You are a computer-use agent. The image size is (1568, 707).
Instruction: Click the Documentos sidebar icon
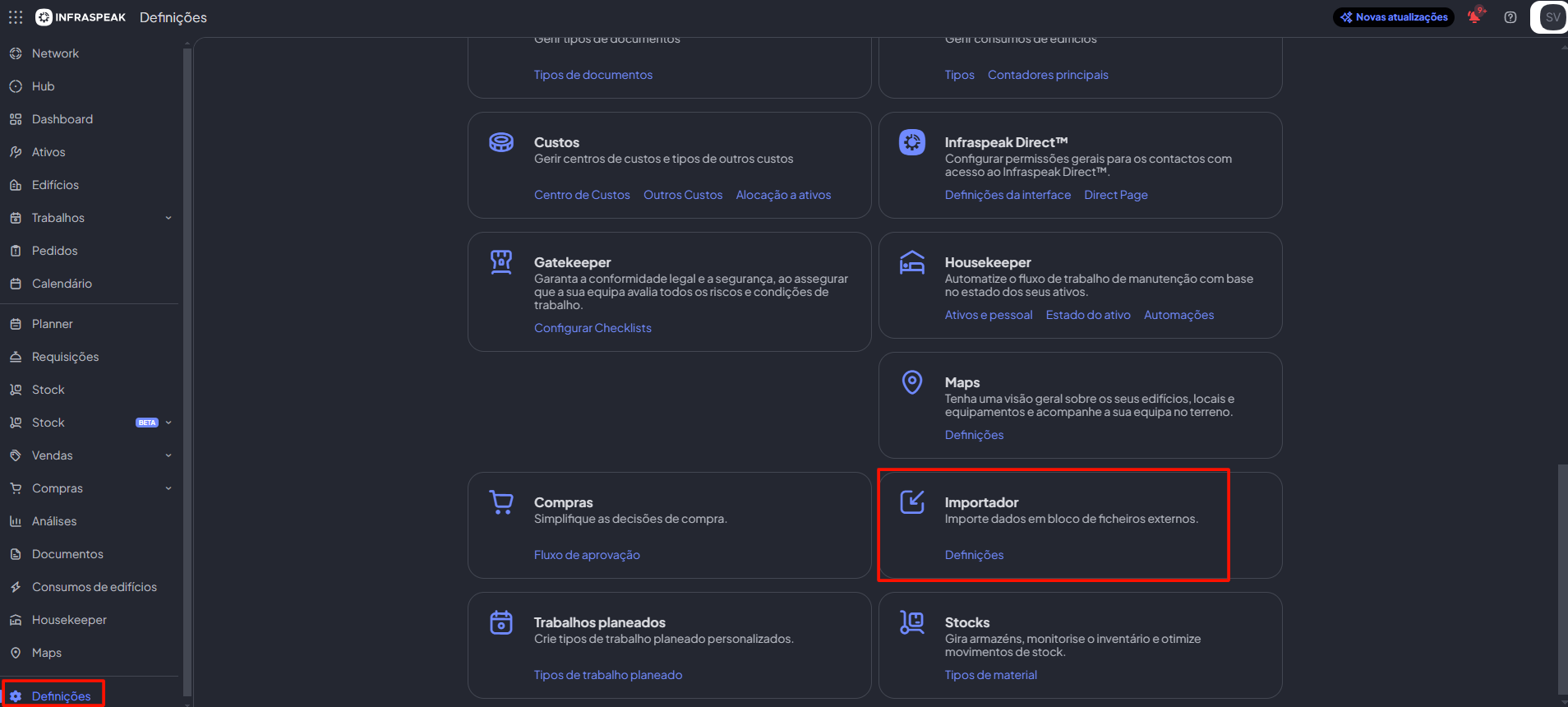coord(16,554)
